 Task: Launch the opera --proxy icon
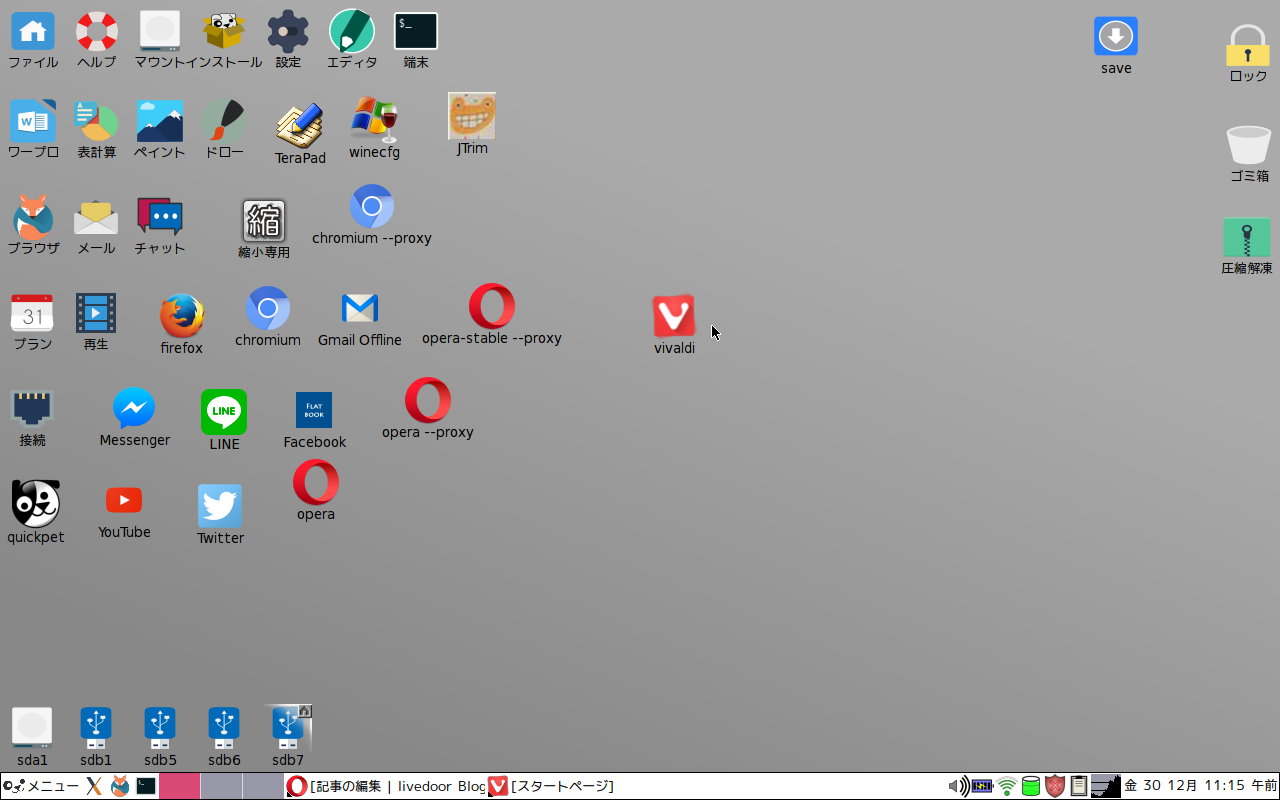[428, 400]
